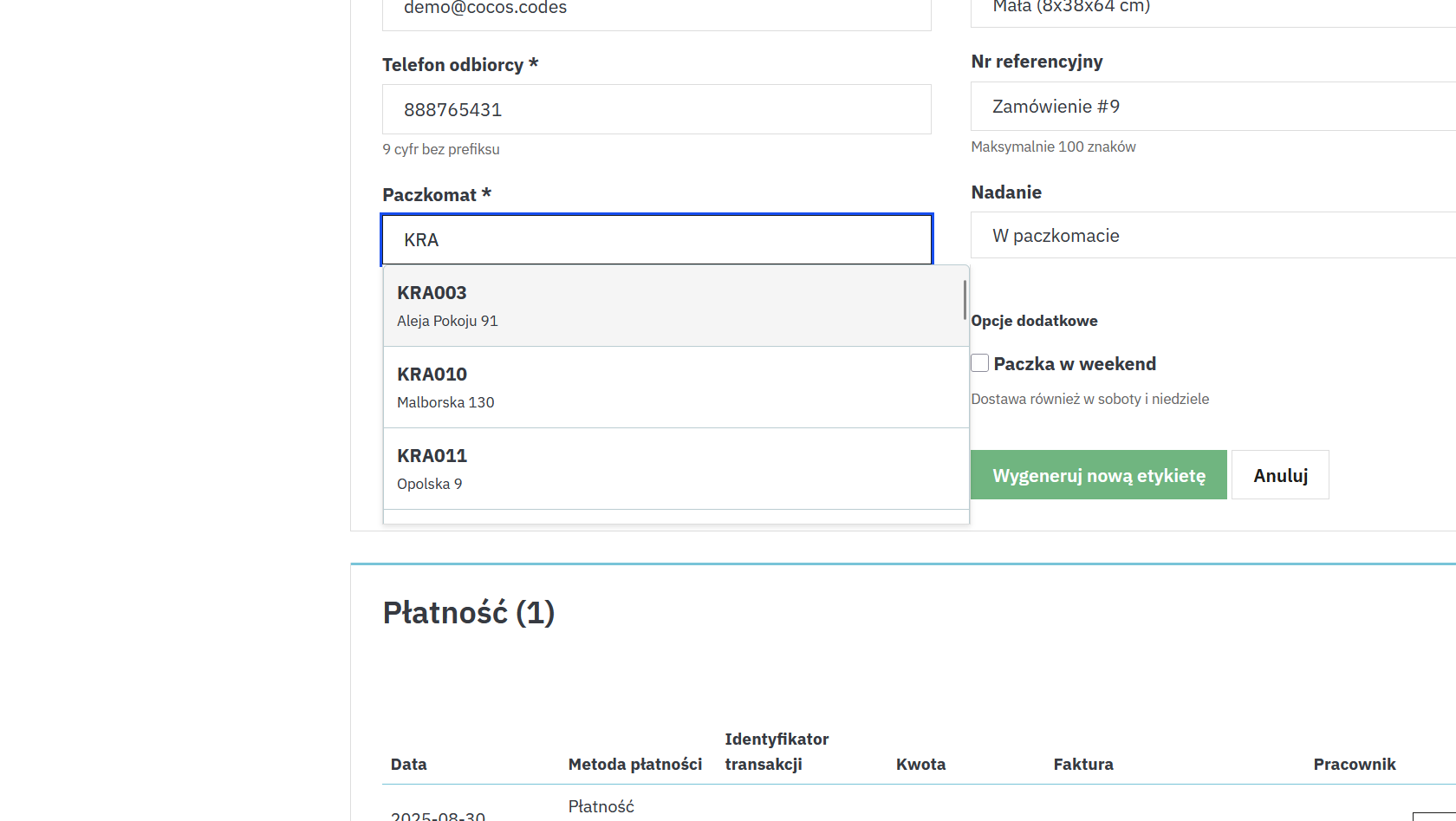
Task: Click the email field with demo@cocos.codes
Action: pos(656,10)
